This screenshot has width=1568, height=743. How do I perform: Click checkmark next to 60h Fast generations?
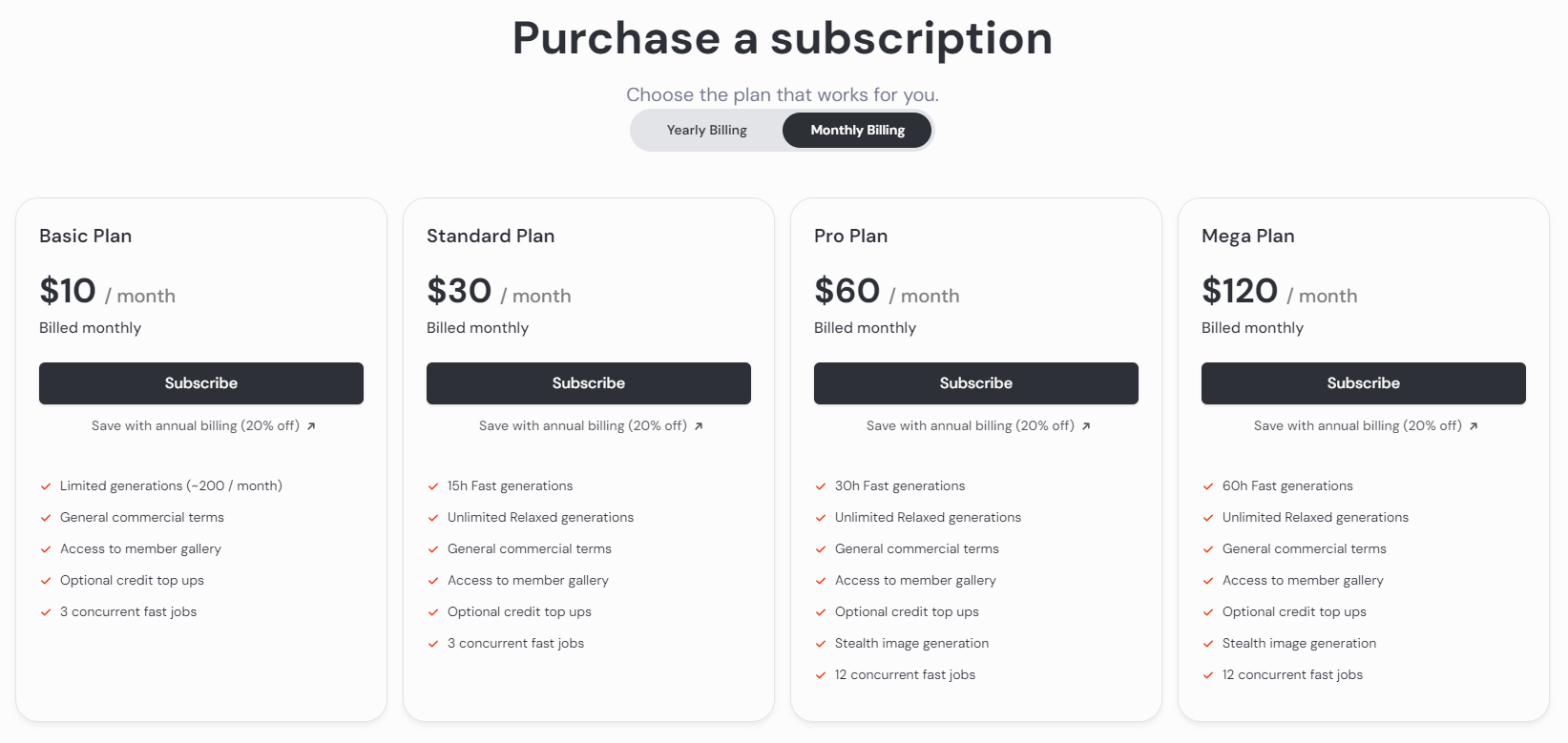coord(1208,486)
